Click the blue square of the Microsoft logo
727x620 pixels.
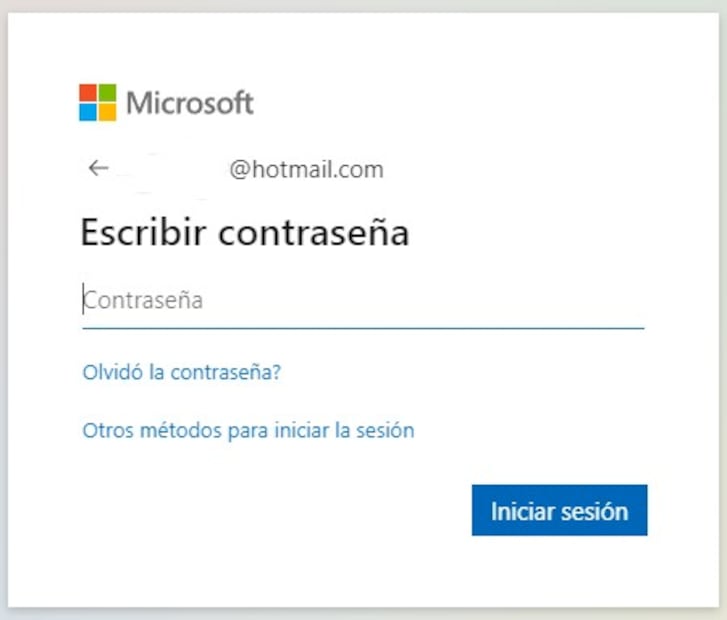coord(88,112)
